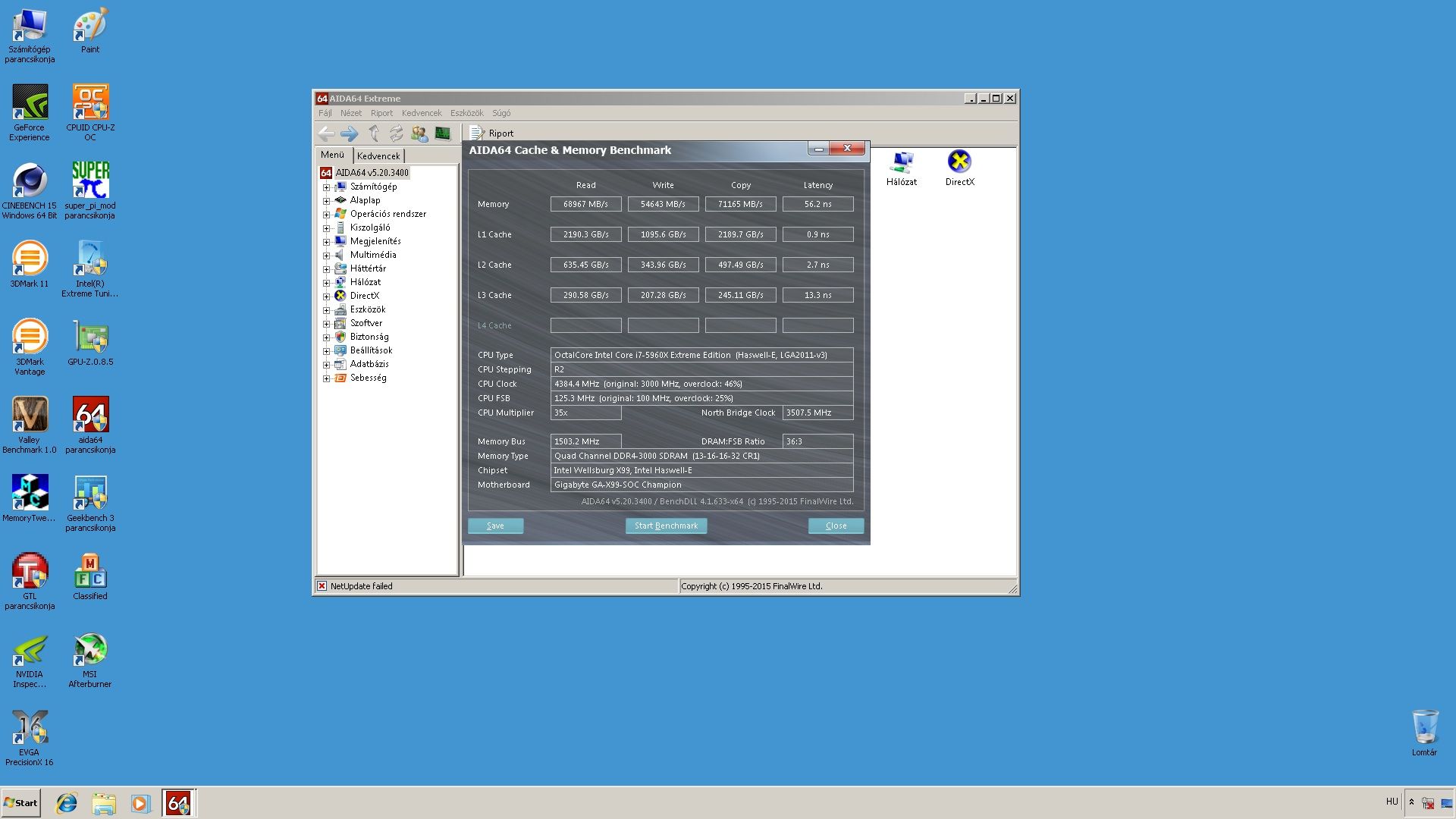Click the Windows Start button
The width and height of the screenshot is (1456, 819).
pos(20,803)
